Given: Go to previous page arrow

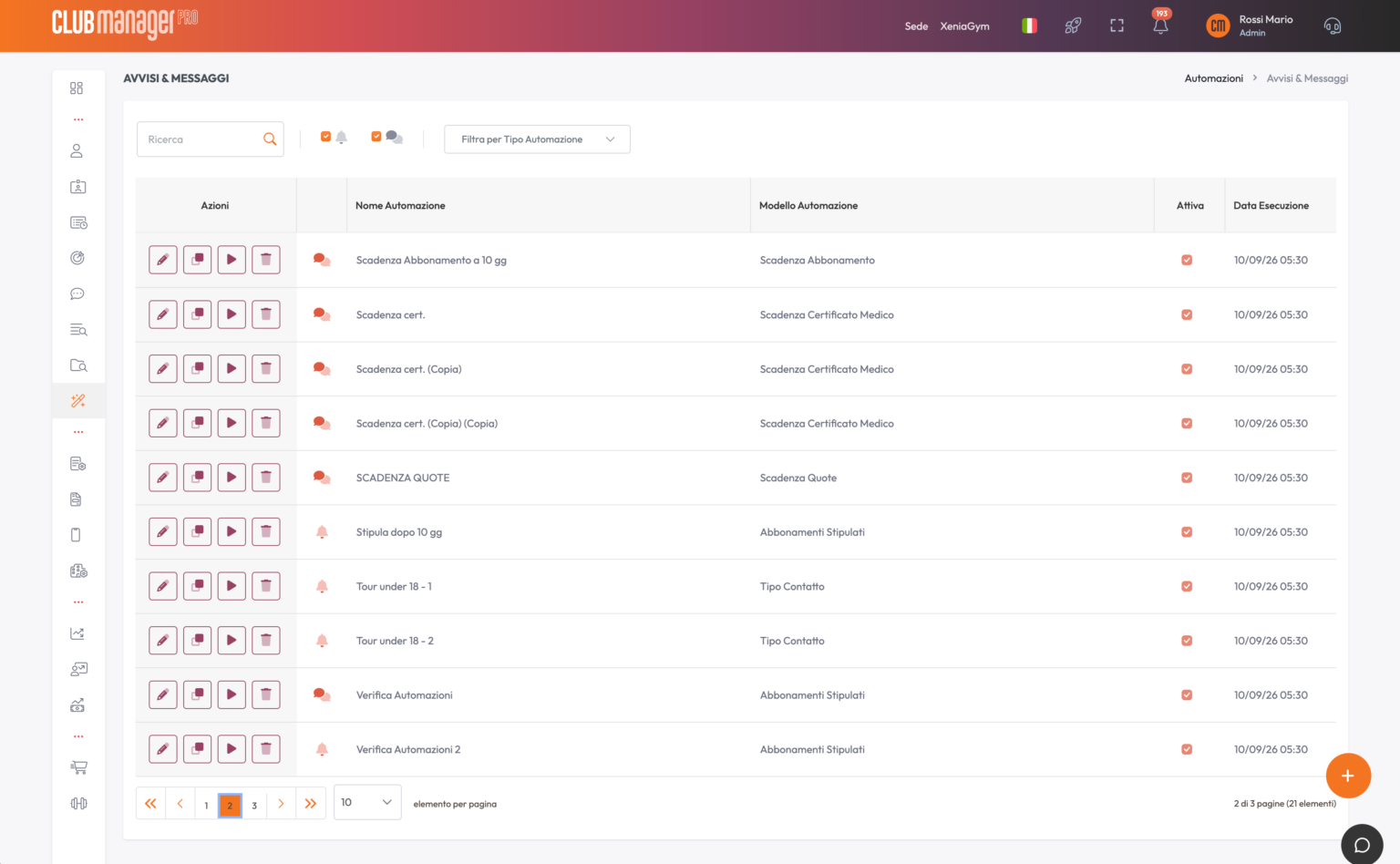Looking at the screenshot, I should (x=180, y=803).
